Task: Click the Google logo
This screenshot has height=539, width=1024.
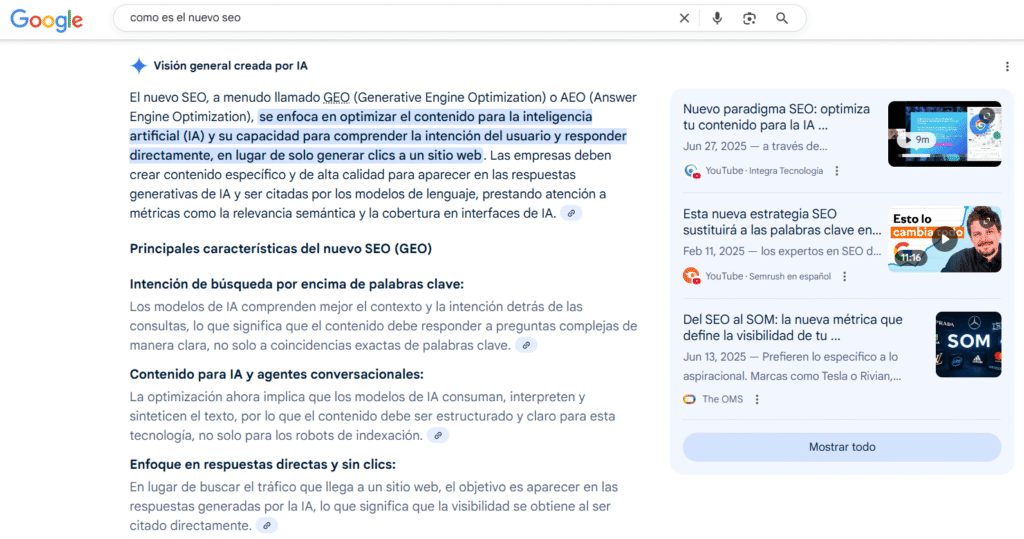Action: click(x=47, y=19)
